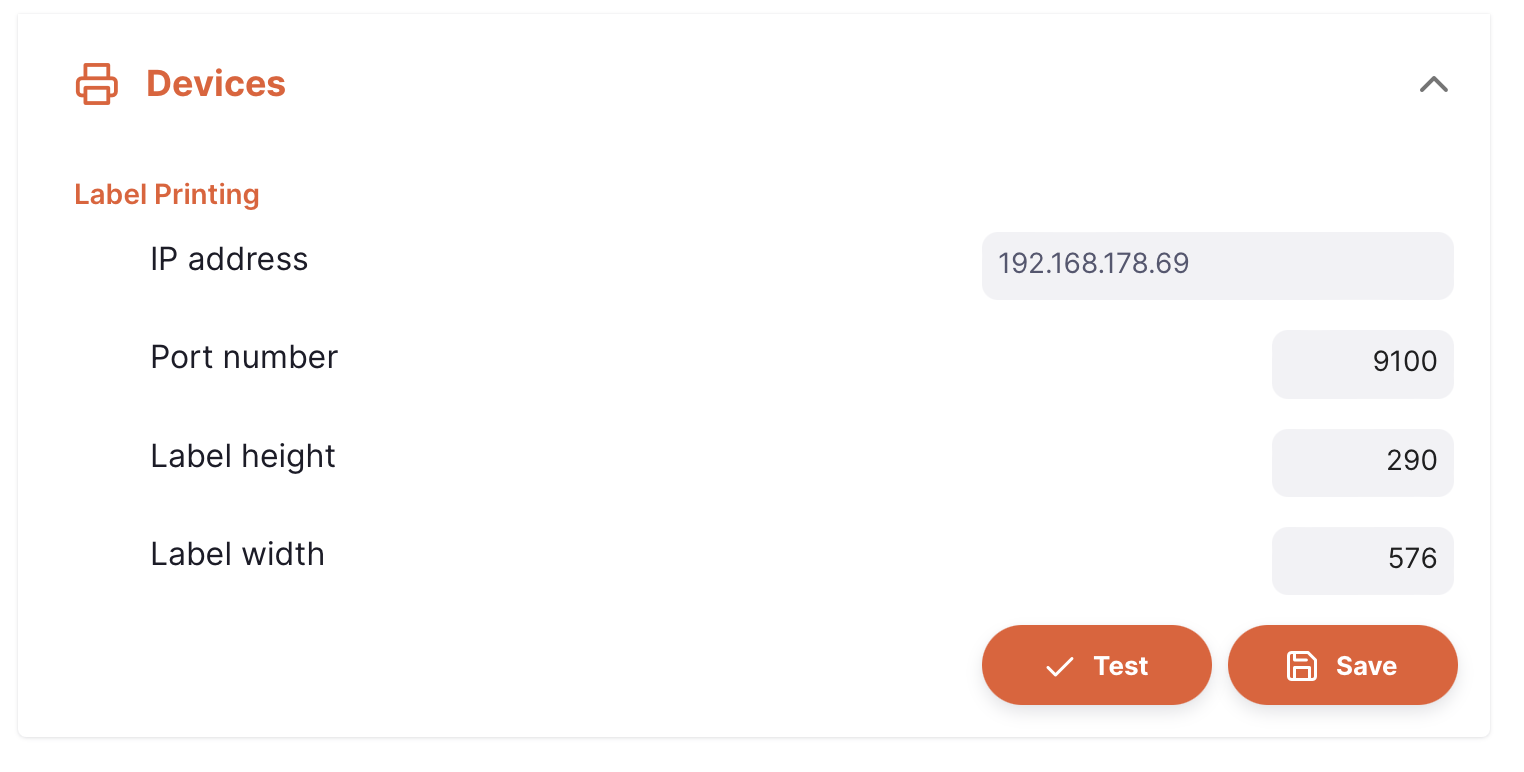This screenshot has height=772, width=1524.
Task: Place cursor on the 9100 port value
Action: [1405, 362]
